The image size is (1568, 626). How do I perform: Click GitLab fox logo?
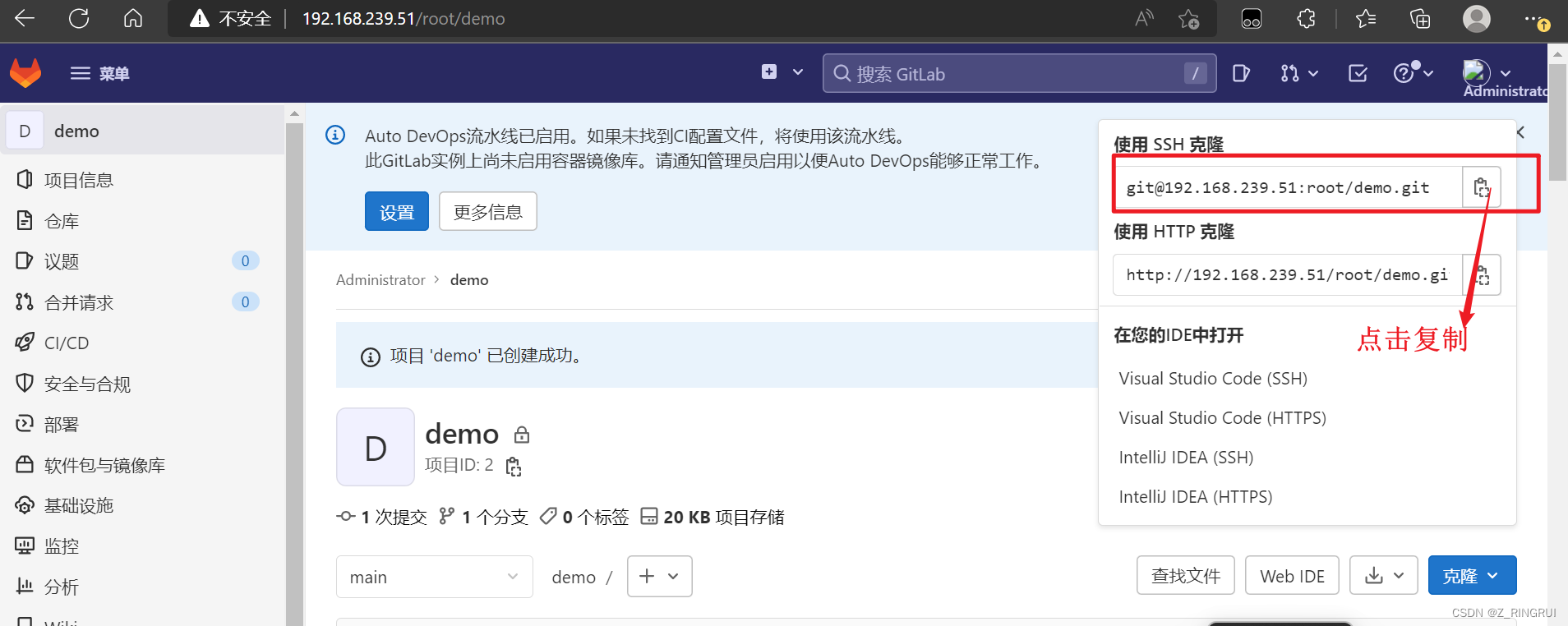point(25,73)
